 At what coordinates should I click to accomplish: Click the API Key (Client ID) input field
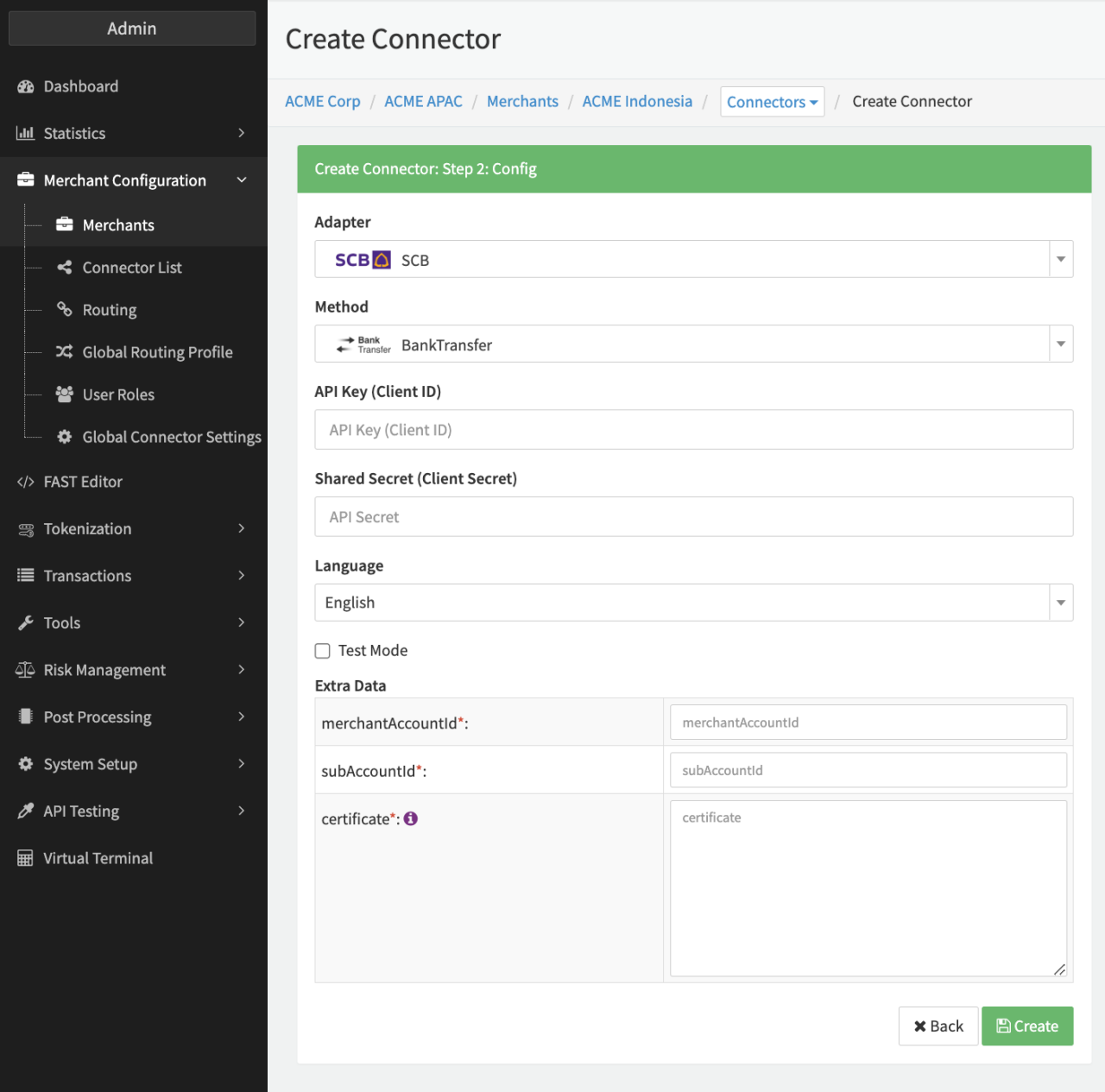click(x=693, y=430)
